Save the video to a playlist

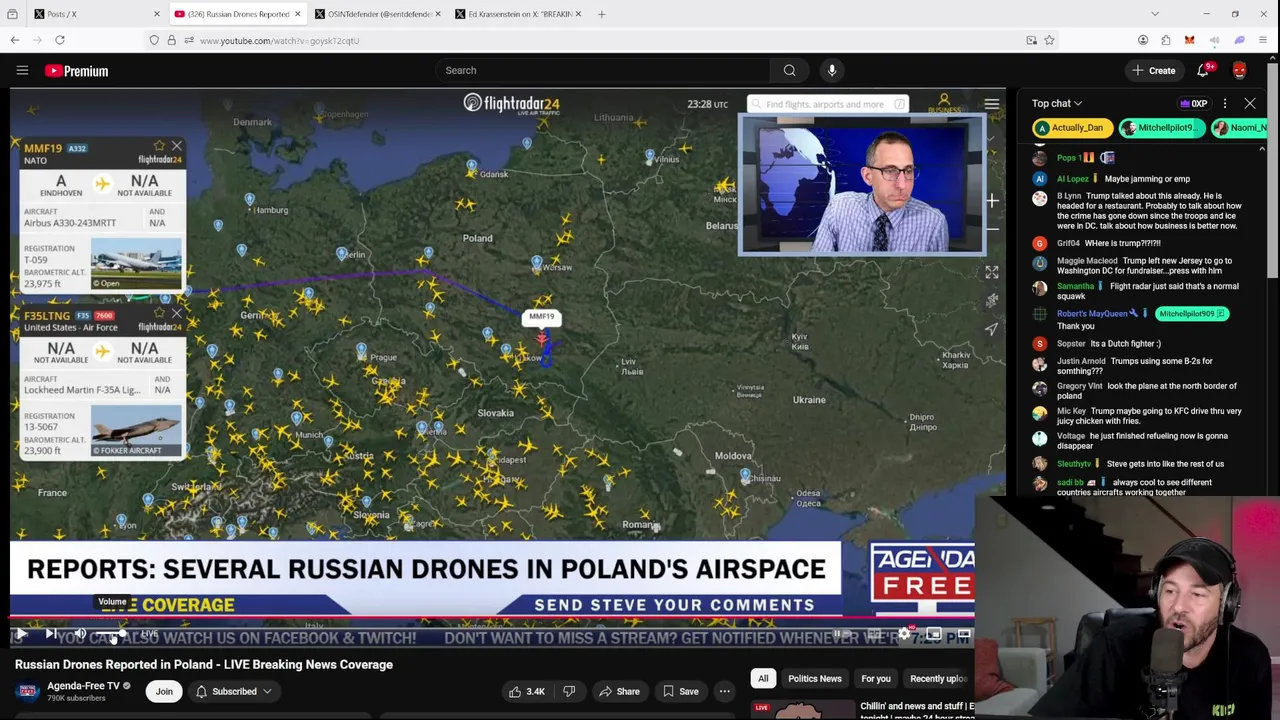[679, 691]
